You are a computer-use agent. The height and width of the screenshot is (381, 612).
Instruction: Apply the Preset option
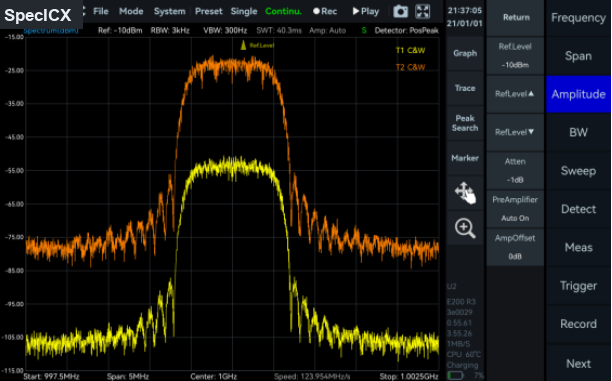209,11
